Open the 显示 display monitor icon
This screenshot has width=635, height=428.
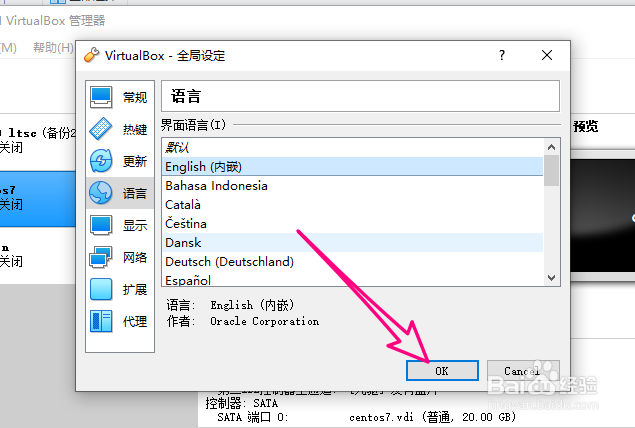coord(101,225)
